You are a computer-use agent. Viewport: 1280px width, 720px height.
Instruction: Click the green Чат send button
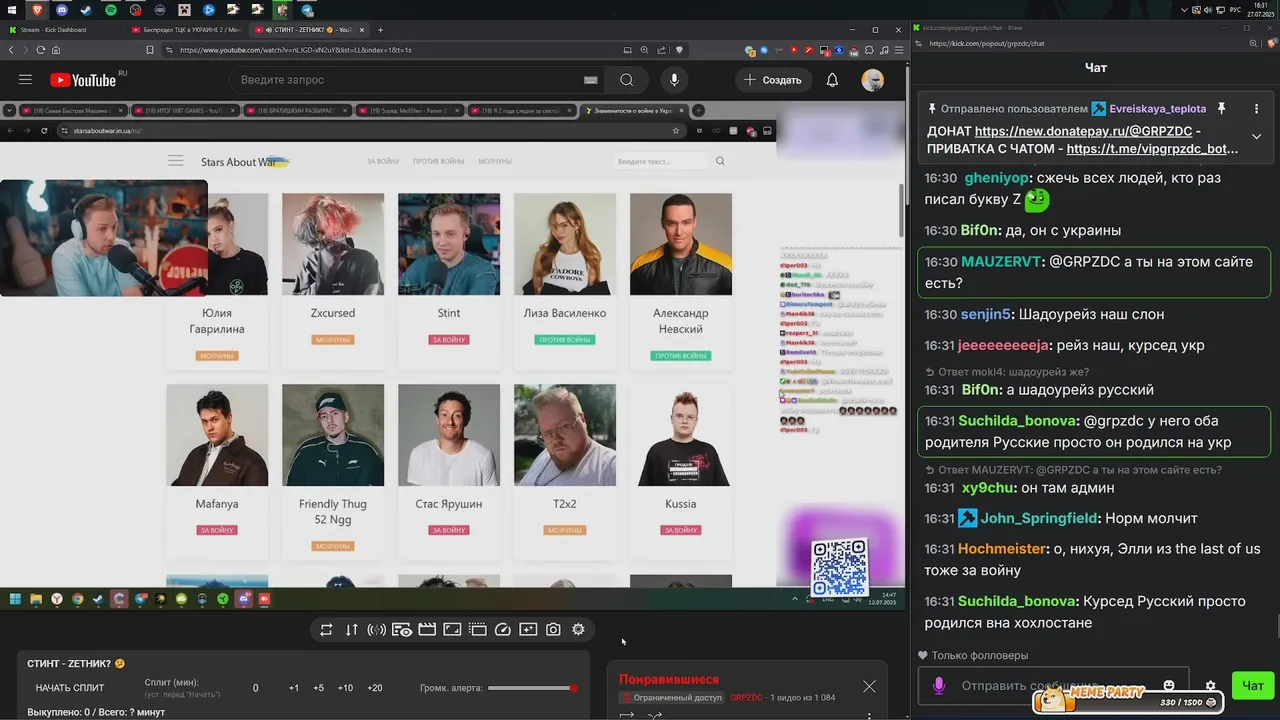[1253, 686]
